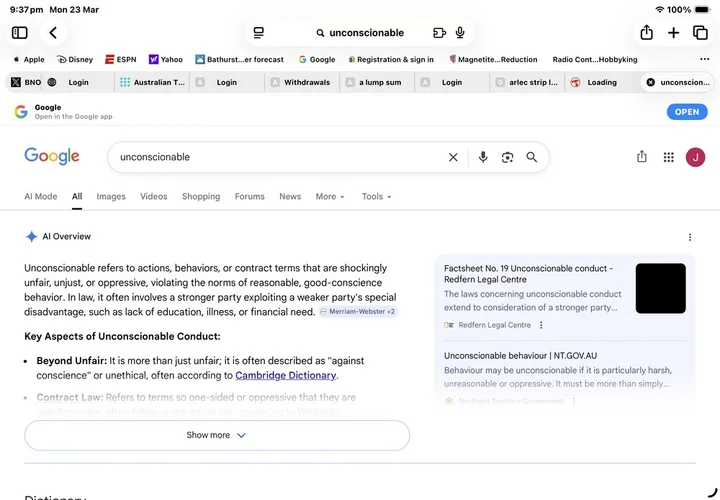Screen dimensions: 720x500
Task: Switch to the BNO tab
Action: (x=26, y=82)
